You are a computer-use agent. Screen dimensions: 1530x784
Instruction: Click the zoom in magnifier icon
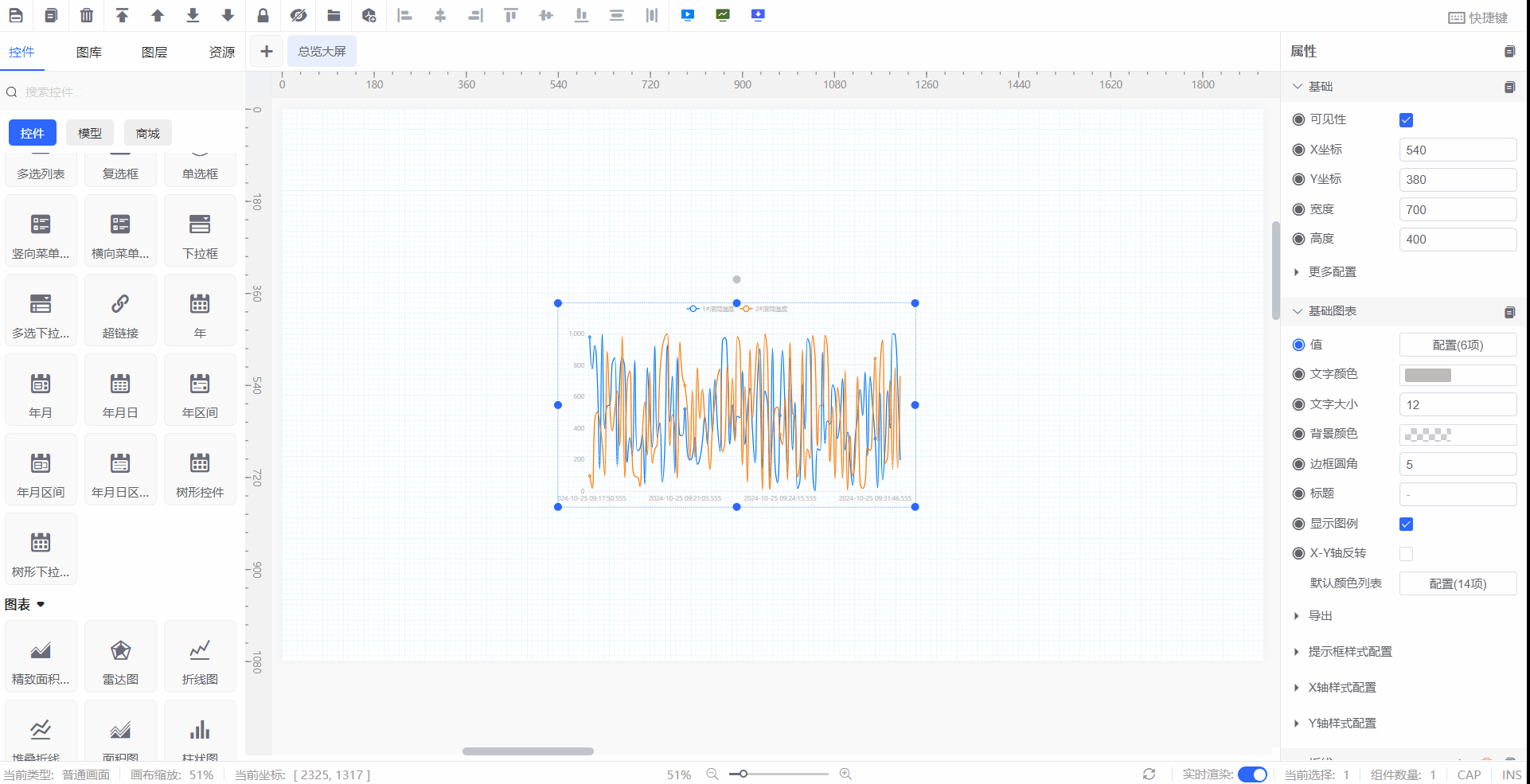point(845,774)
